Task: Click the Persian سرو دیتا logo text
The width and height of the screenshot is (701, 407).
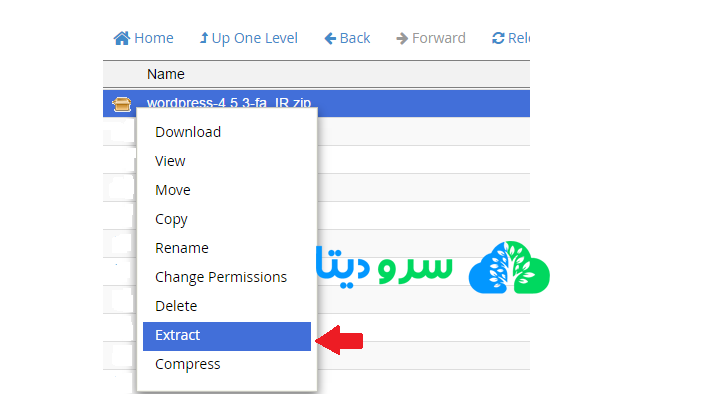Action: pos(385,268)
